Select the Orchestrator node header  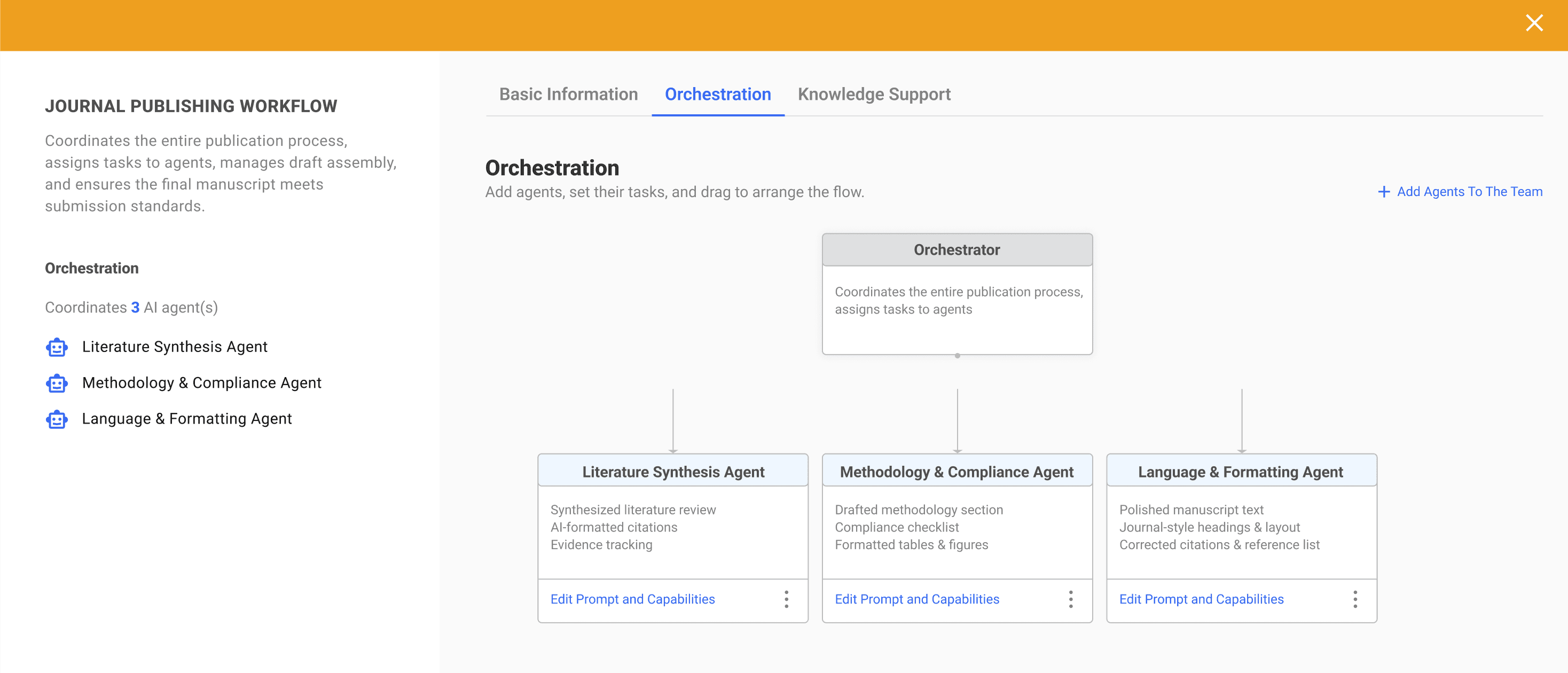click(x=957, y=249)
